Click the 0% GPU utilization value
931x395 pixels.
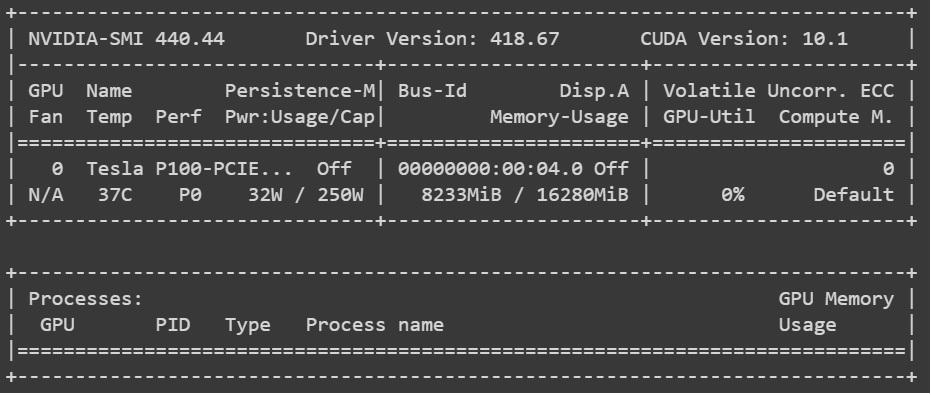pos(733,195)
